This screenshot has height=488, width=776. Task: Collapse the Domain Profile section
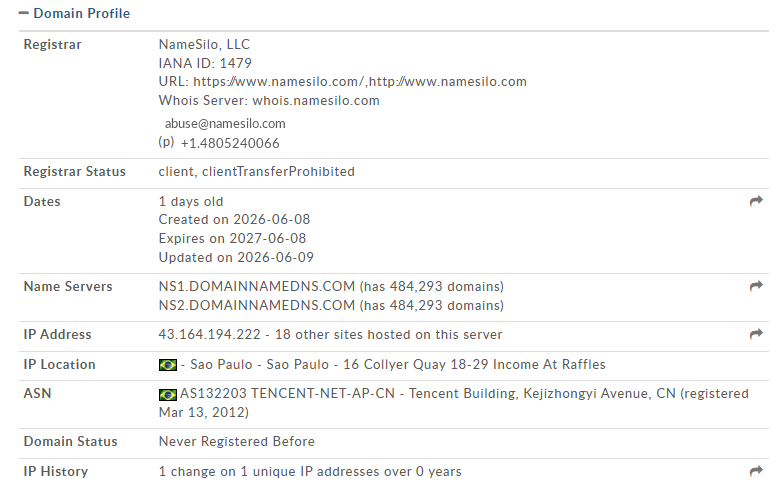pyautogui.click(x=74, y=13)
